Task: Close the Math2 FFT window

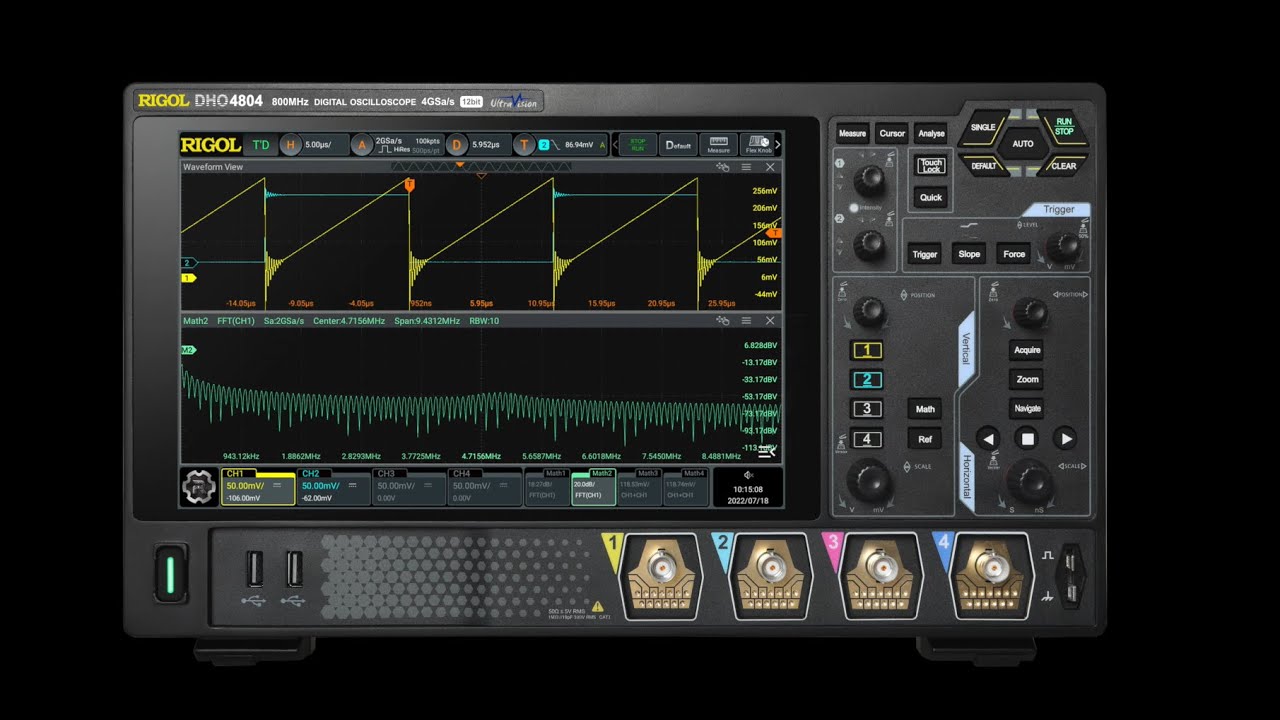Action: [x=770, y=321]
